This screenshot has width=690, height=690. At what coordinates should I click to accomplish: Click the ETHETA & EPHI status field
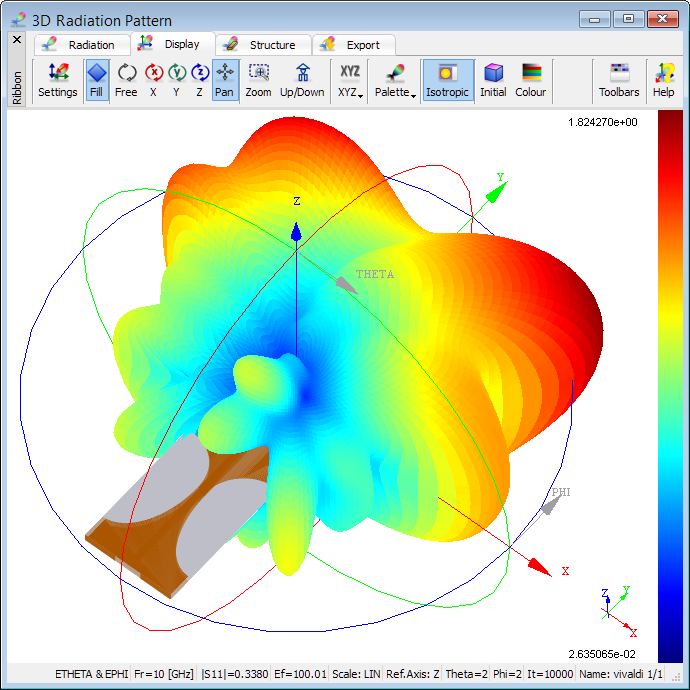tap(92, 675)
